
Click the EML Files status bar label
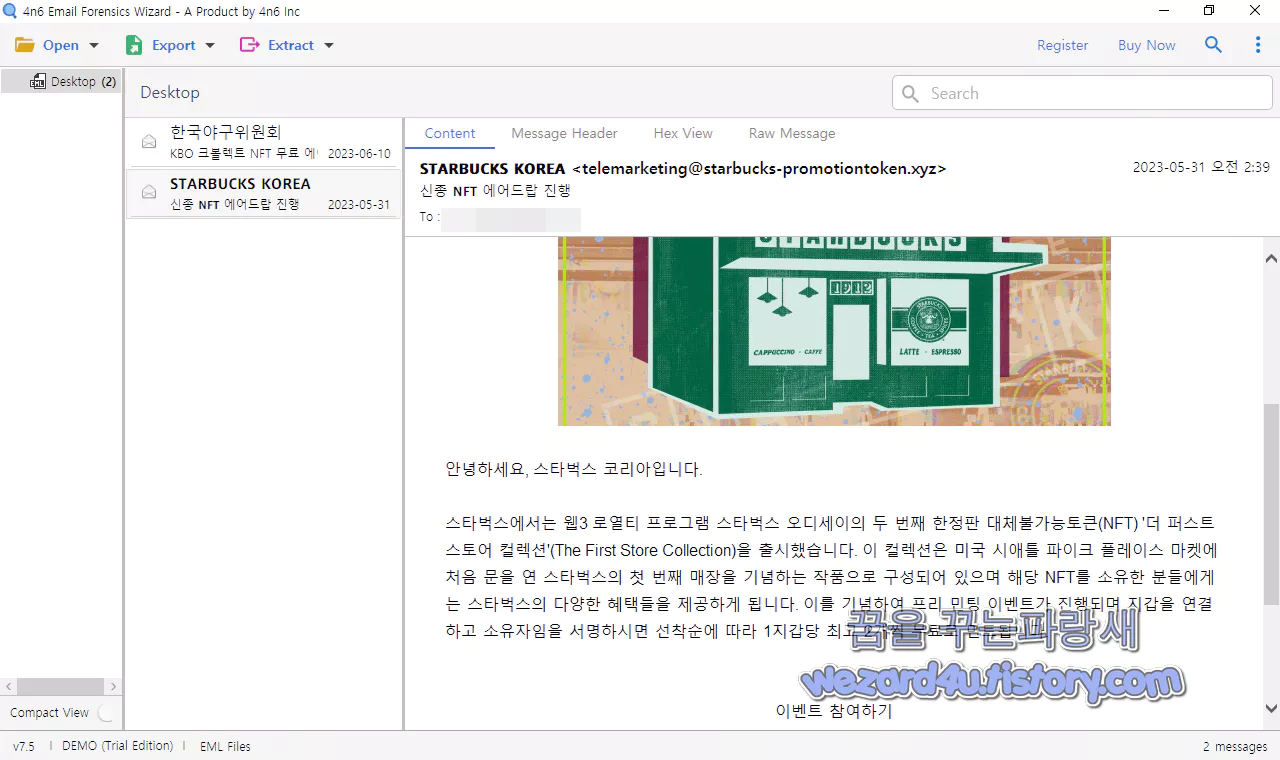pos(225,746)
